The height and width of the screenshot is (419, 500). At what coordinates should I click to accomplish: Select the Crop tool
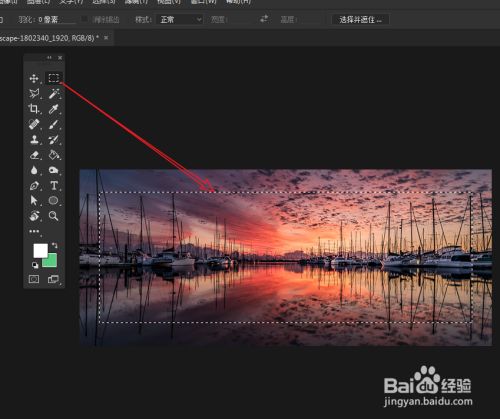coord(33,109)
